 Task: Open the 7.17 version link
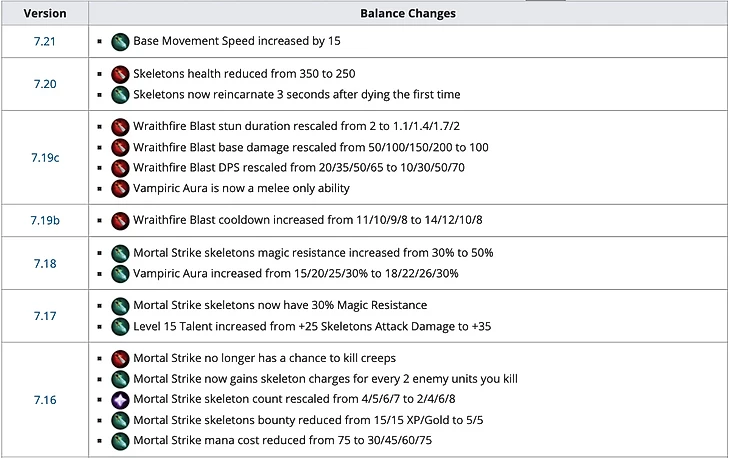pos(45,315)
